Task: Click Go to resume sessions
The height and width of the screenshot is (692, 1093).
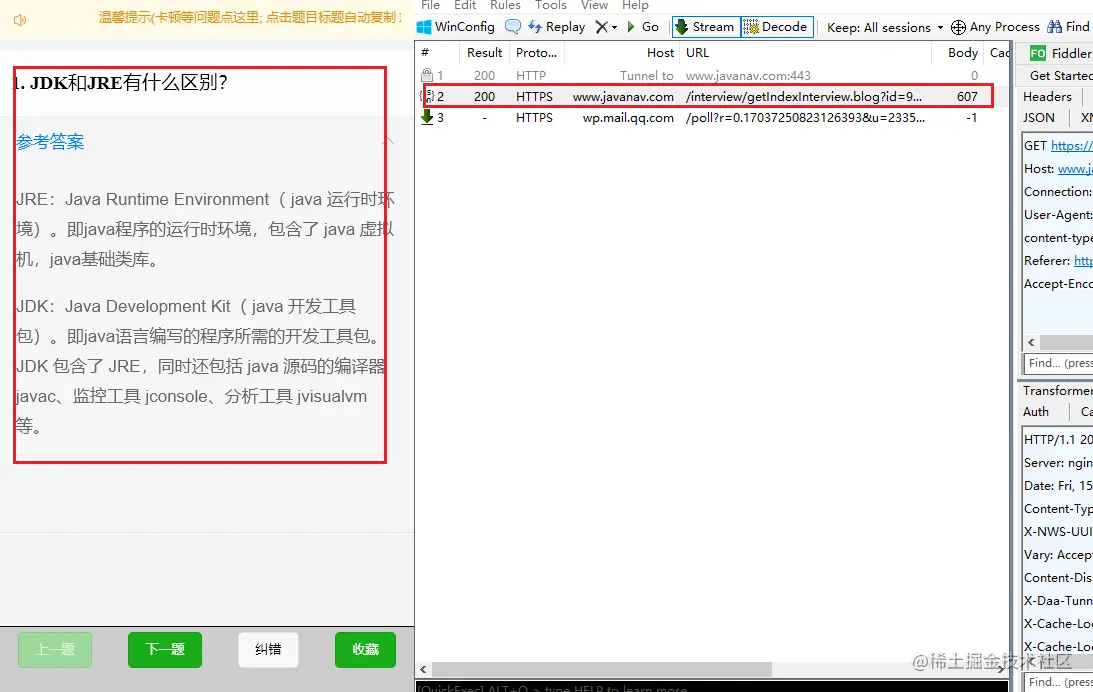Action: [643, 27]
